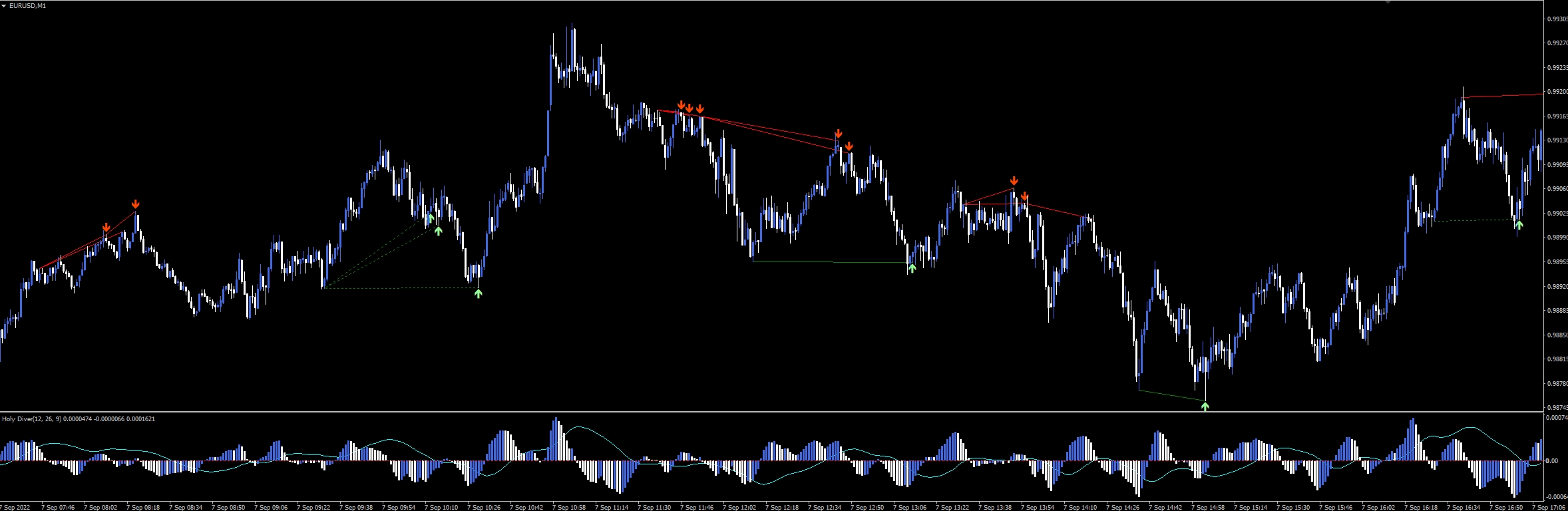Click the leftmost red sell arrow
This screenshot has height=511, width=1568.
106,228
